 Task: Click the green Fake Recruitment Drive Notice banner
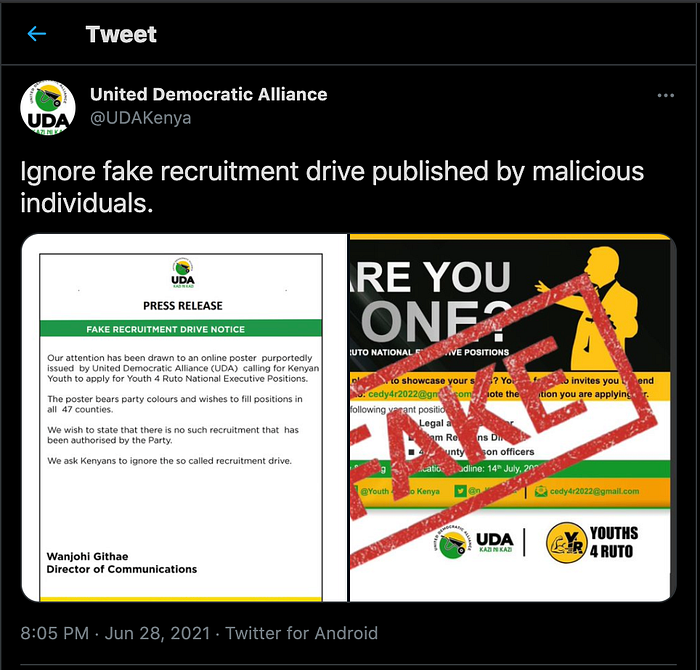coord(181,329)
